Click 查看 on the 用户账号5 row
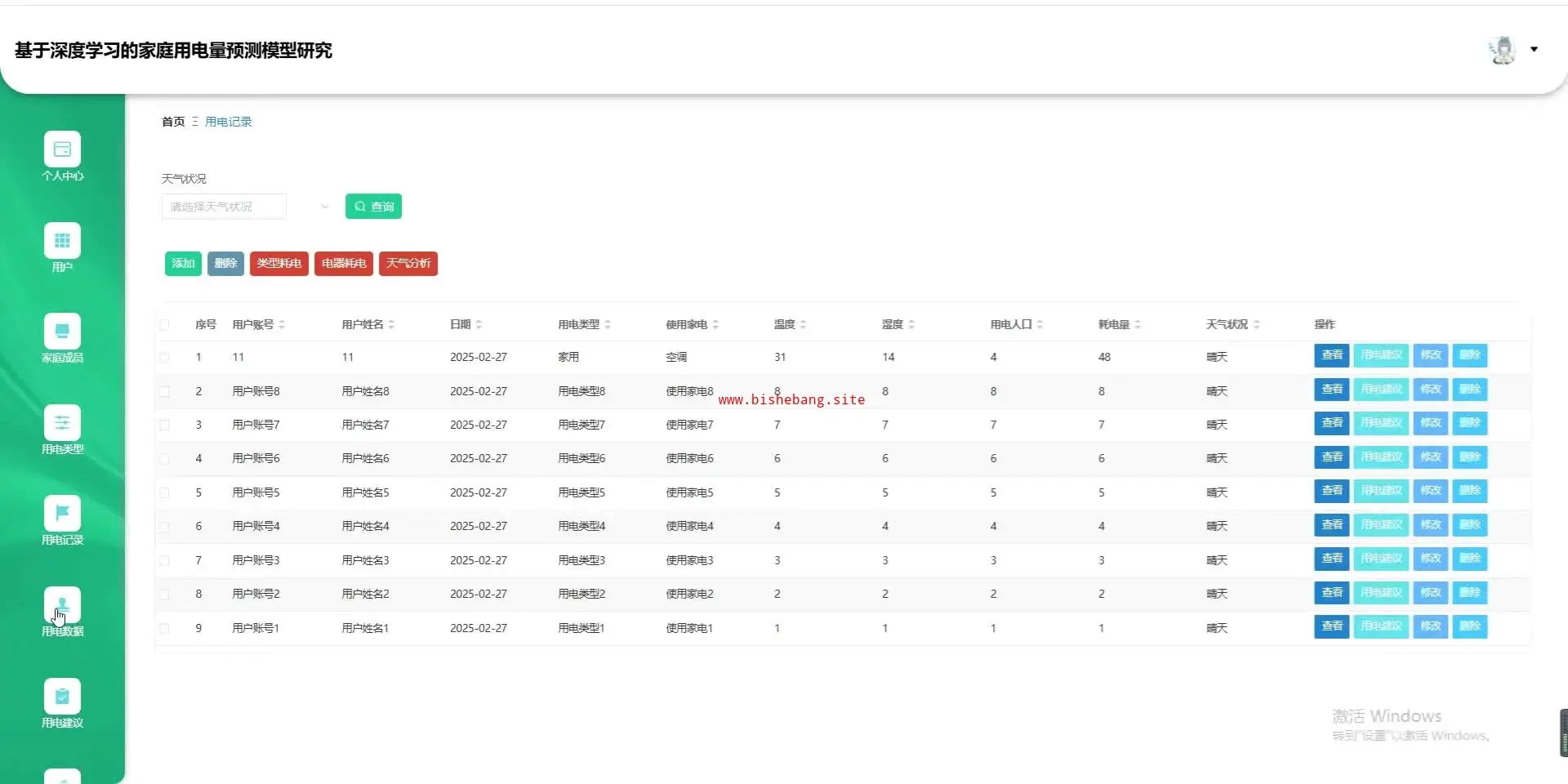Screen dimensions: 1568x784 [1332, 491]
